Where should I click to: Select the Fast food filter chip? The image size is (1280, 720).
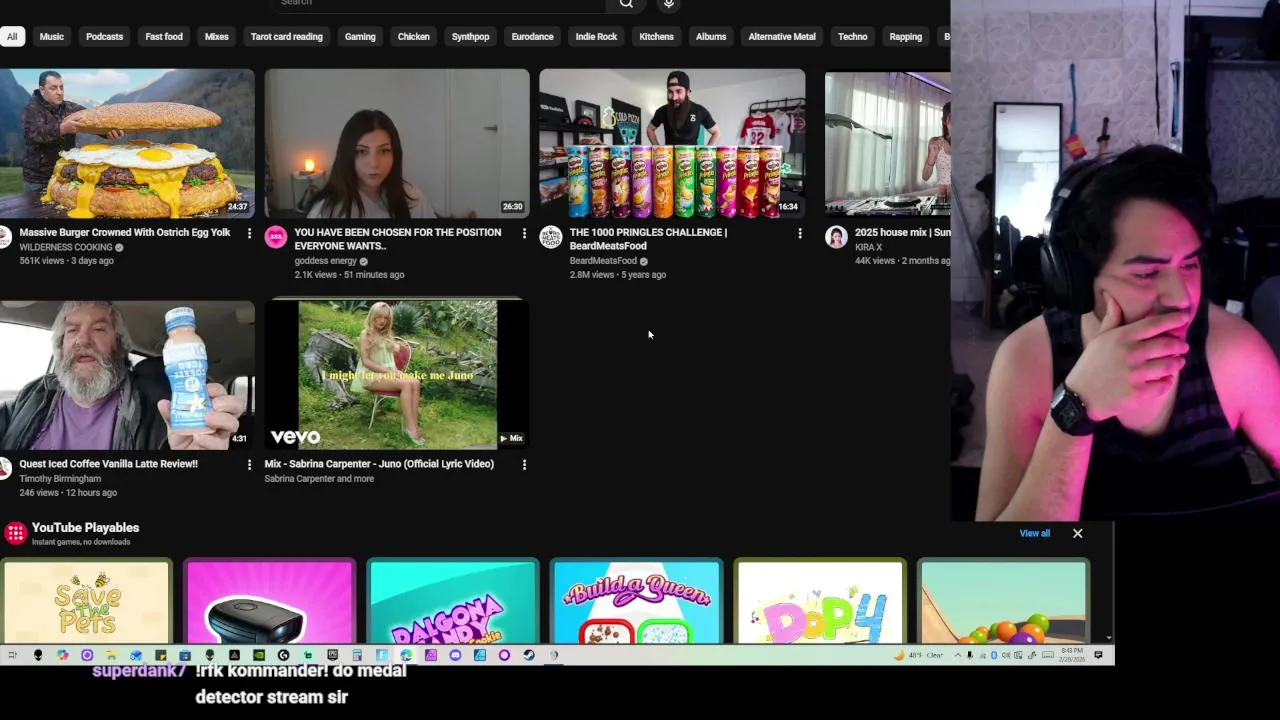pyautogui.click(x=164, y=37)
